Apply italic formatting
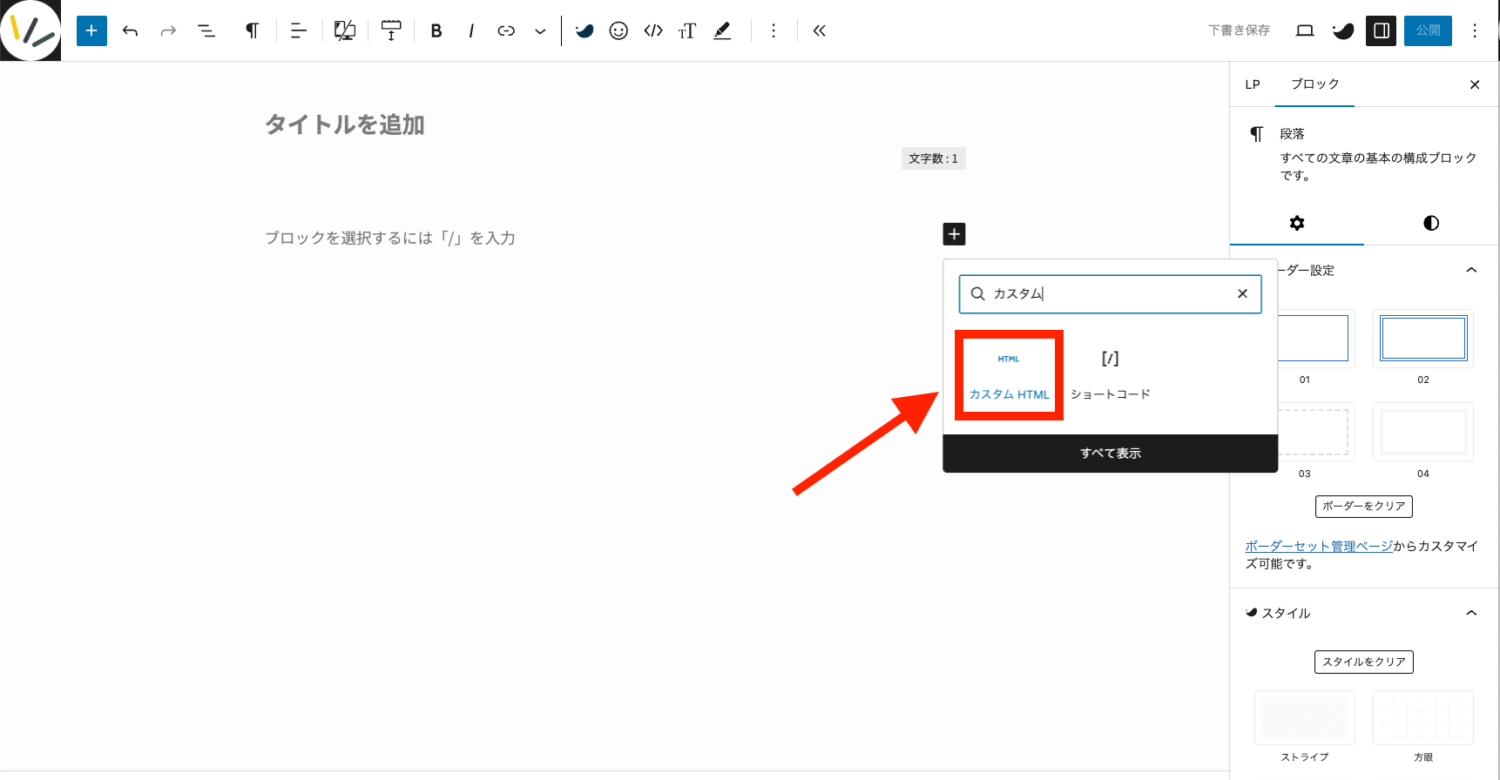 point(471,30)
